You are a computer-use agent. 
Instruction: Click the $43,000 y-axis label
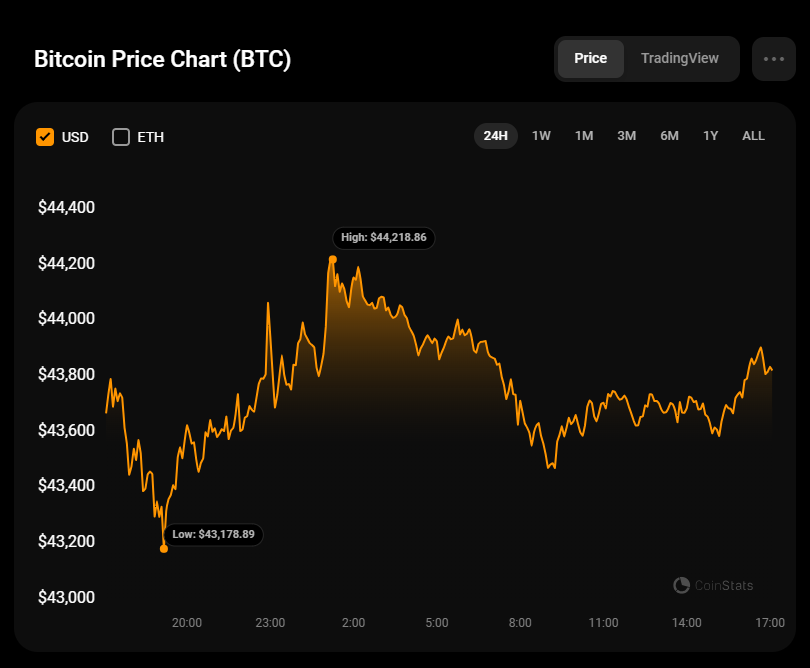(66, 597)
